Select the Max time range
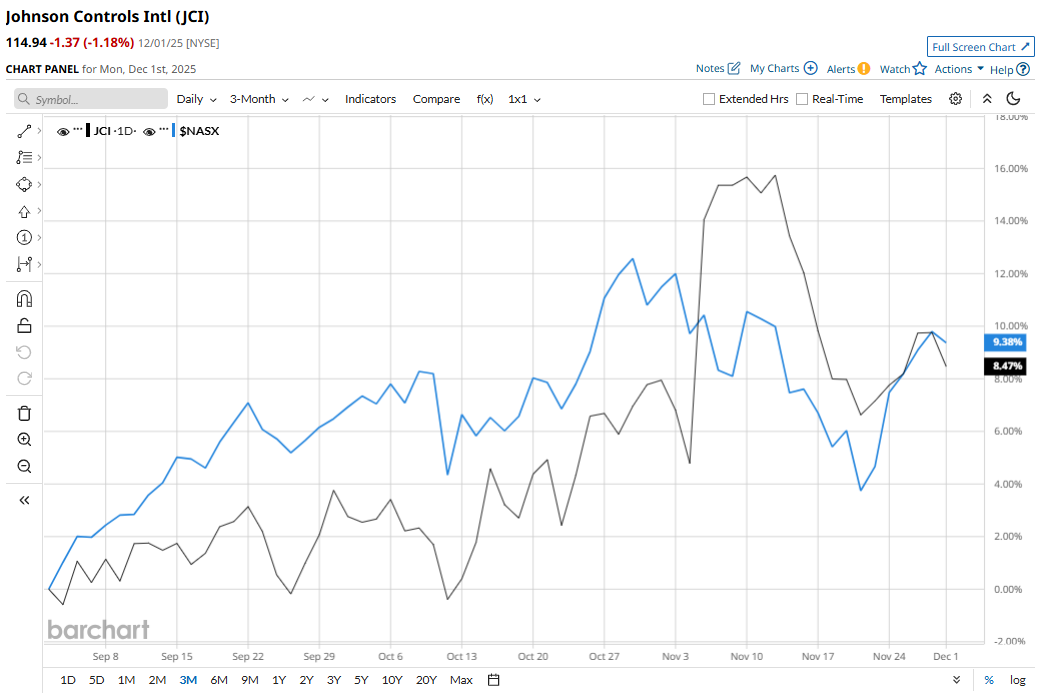 [461, 680]
